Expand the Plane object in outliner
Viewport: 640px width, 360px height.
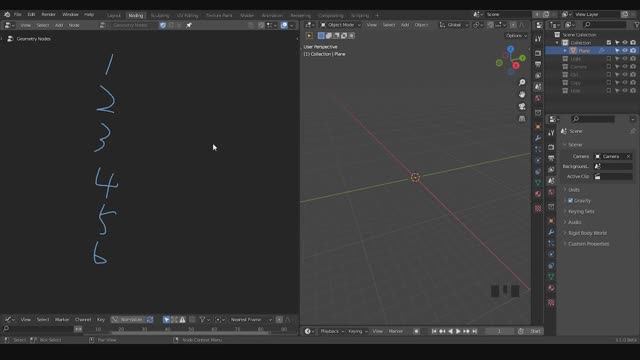pos(565,51)
